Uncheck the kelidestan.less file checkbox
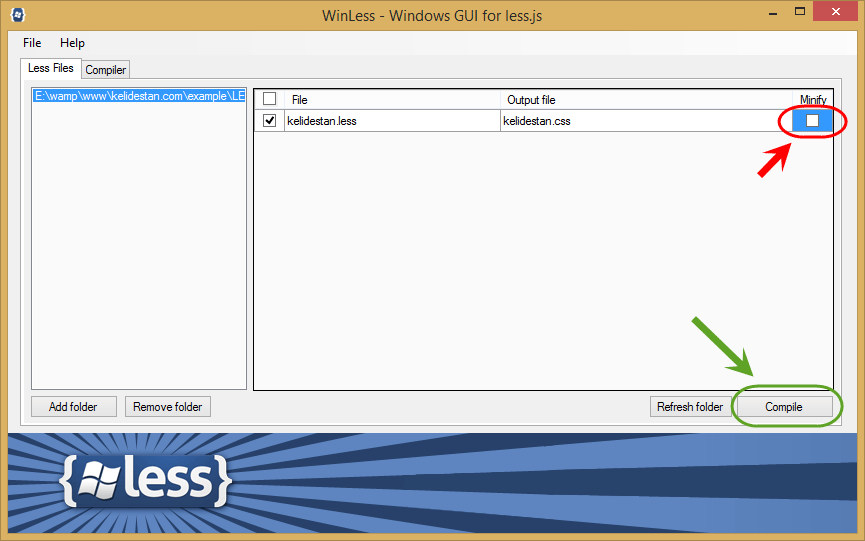 pos(269,120)
